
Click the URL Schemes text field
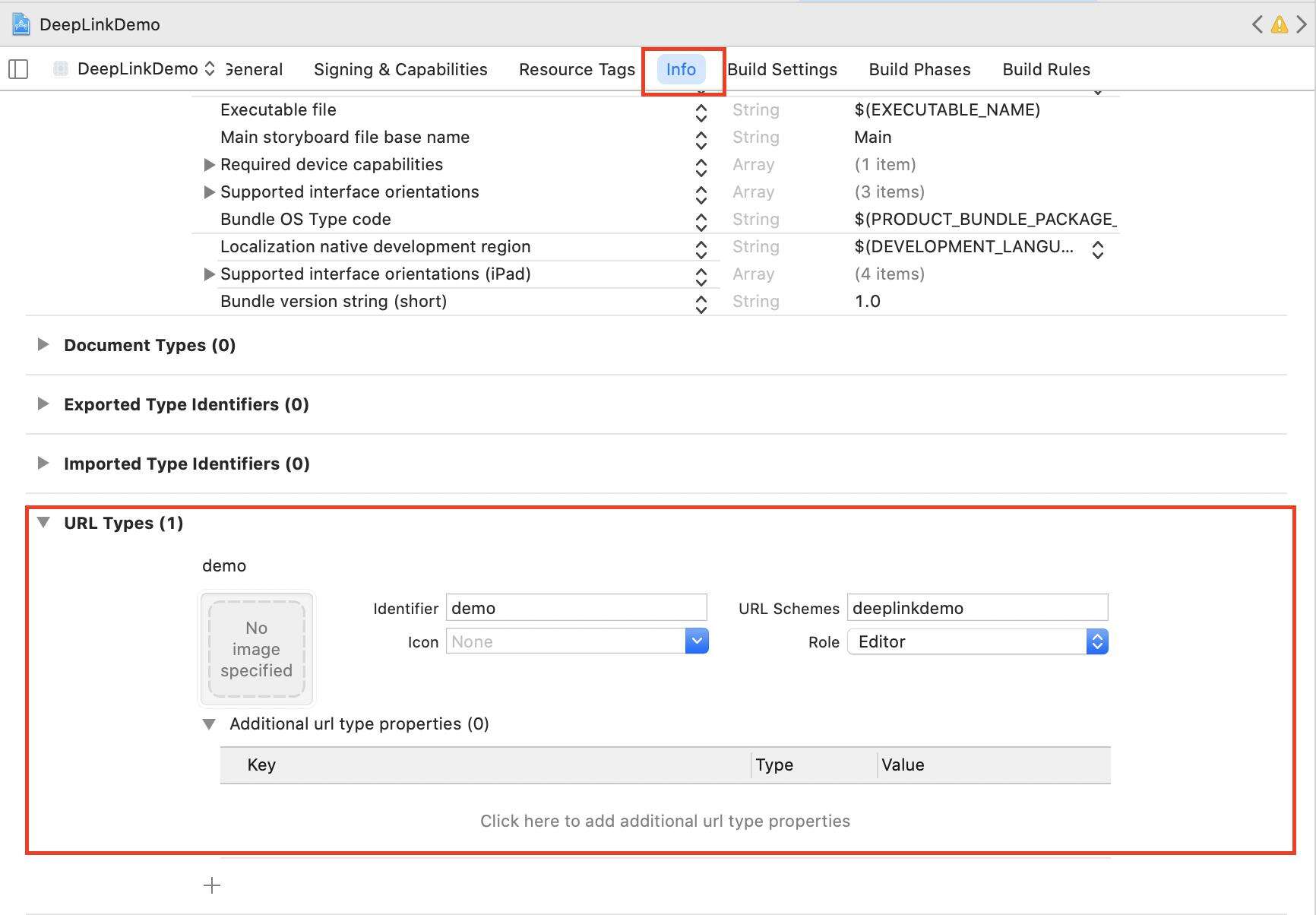point(978,608)
